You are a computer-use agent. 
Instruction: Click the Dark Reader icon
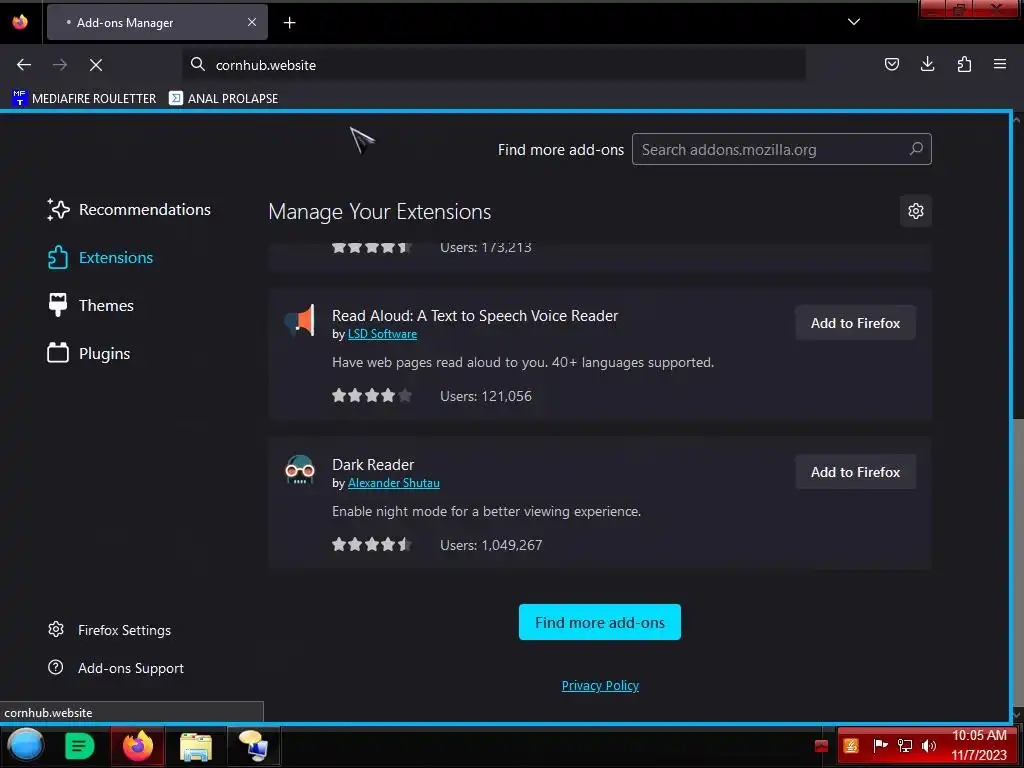pyautogui.click(x=300, y=470)
